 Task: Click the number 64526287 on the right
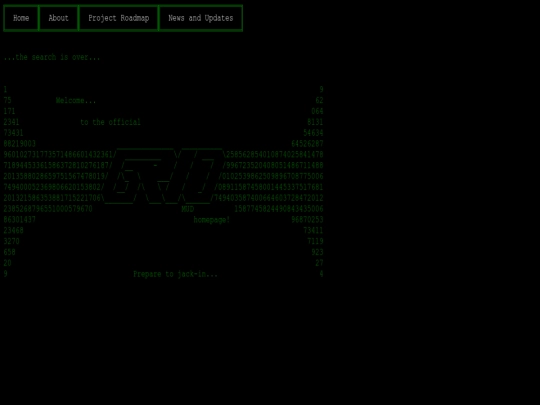click(x=307, y=144)
